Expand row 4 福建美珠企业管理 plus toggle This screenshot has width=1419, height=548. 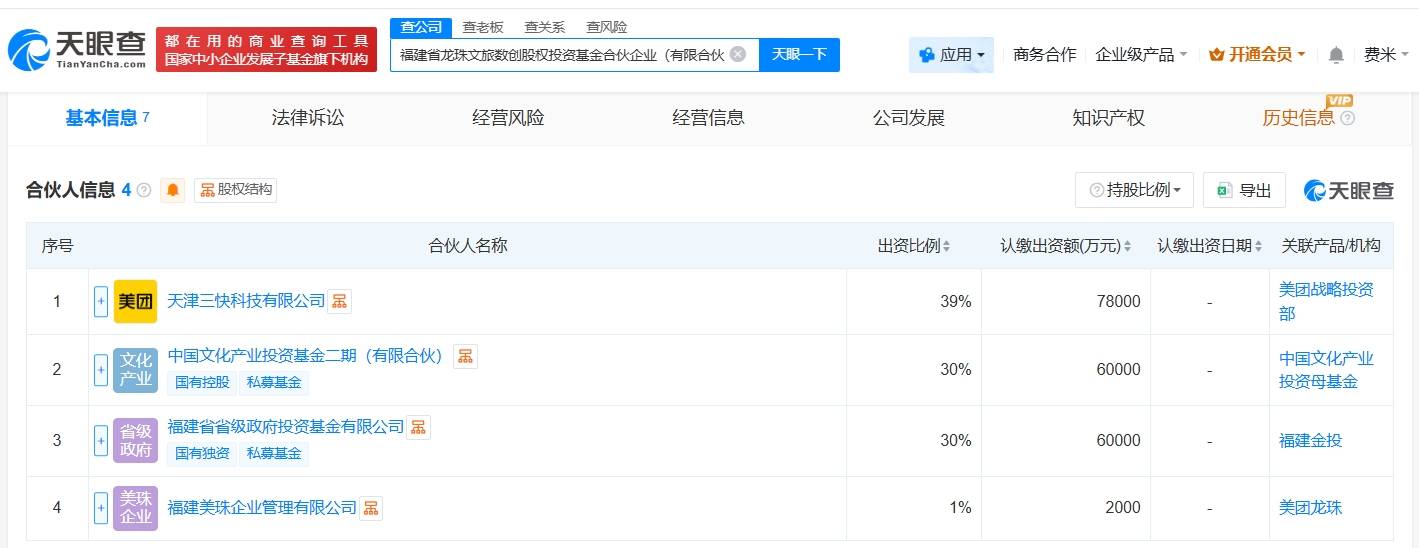pos(101,508)
